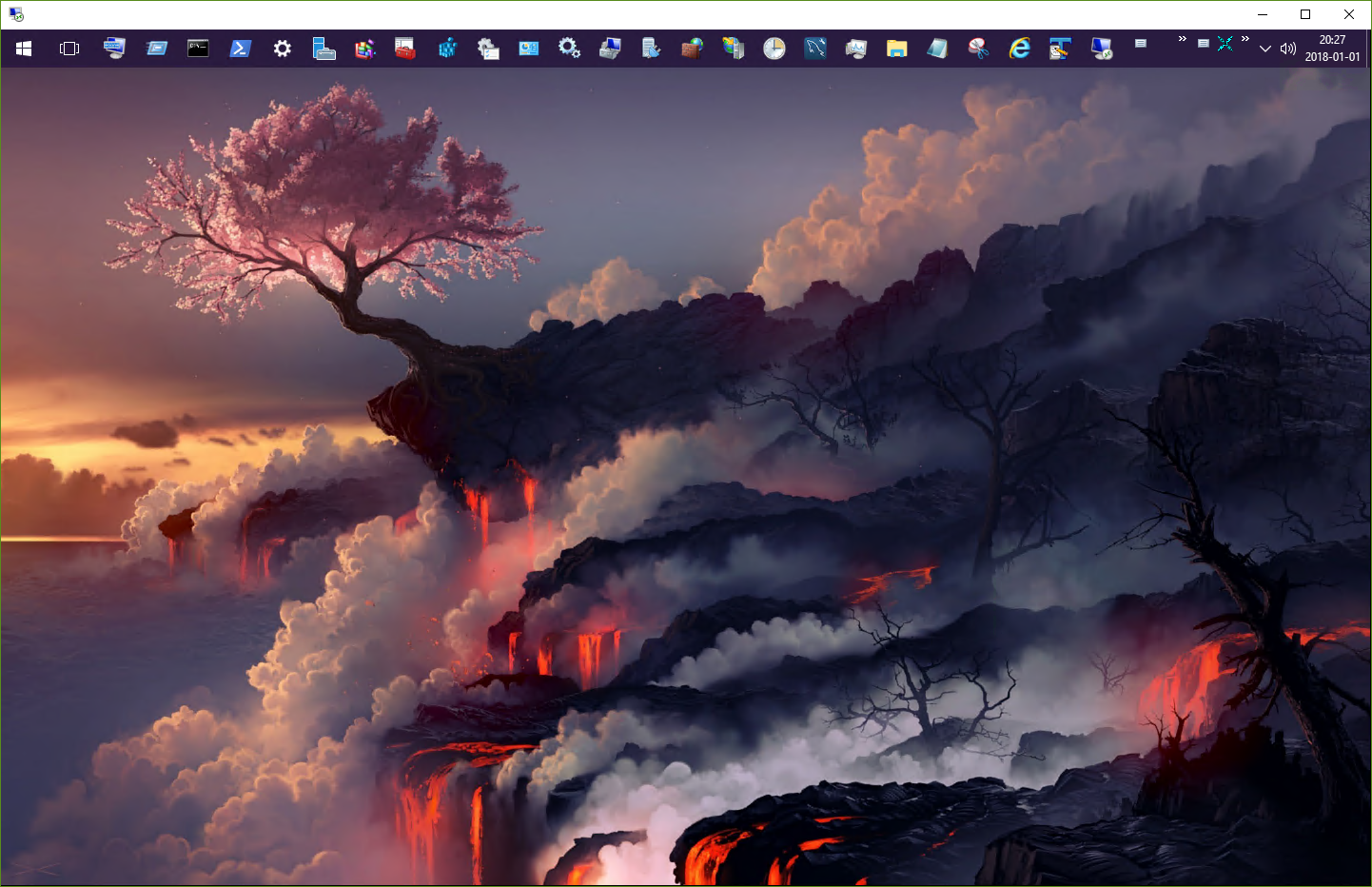Open the remote session window system menu icon
Viewport: 1372px width, 887px height.
coord(16,14)
